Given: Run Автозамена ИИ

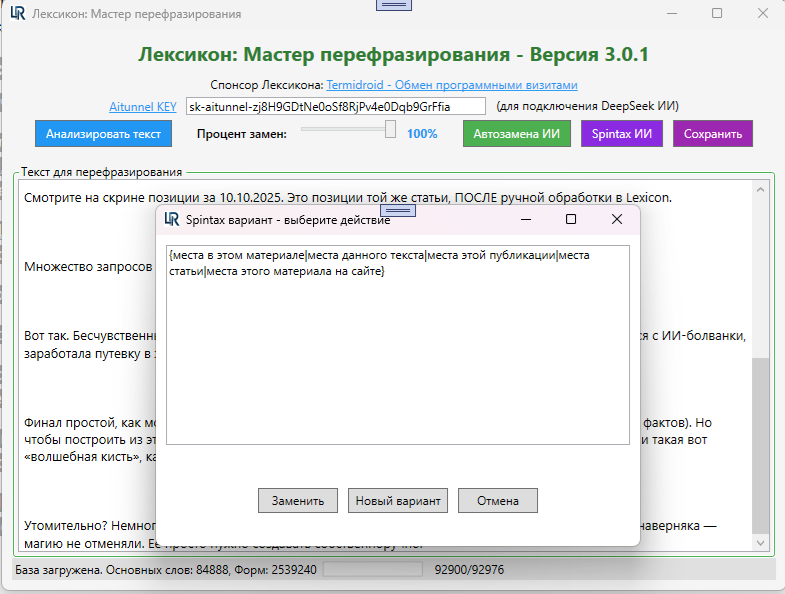Looking at the screenshot, I should (516, 134).
